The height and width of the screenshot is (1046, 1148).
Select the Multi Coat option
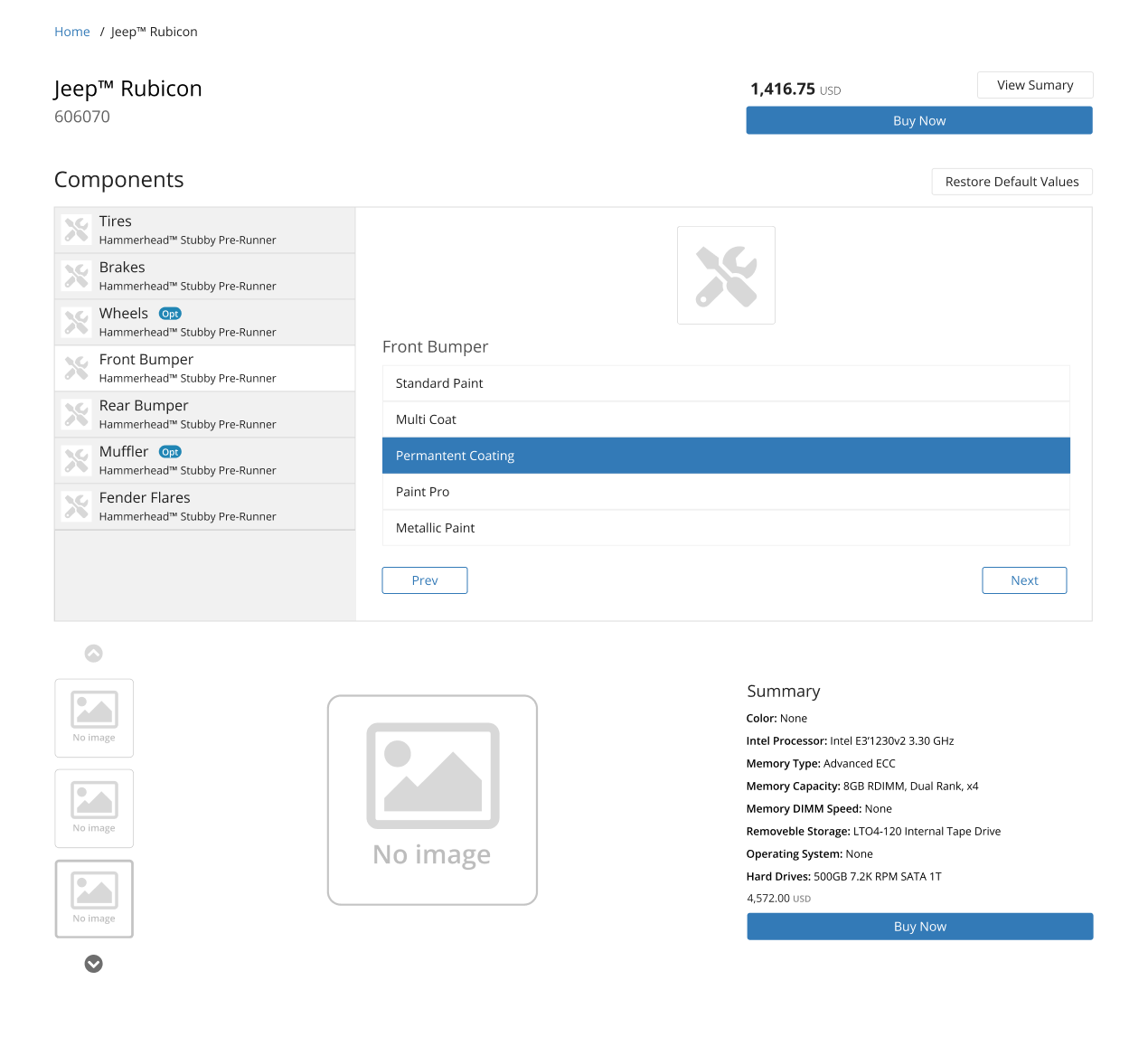point(726,419)
